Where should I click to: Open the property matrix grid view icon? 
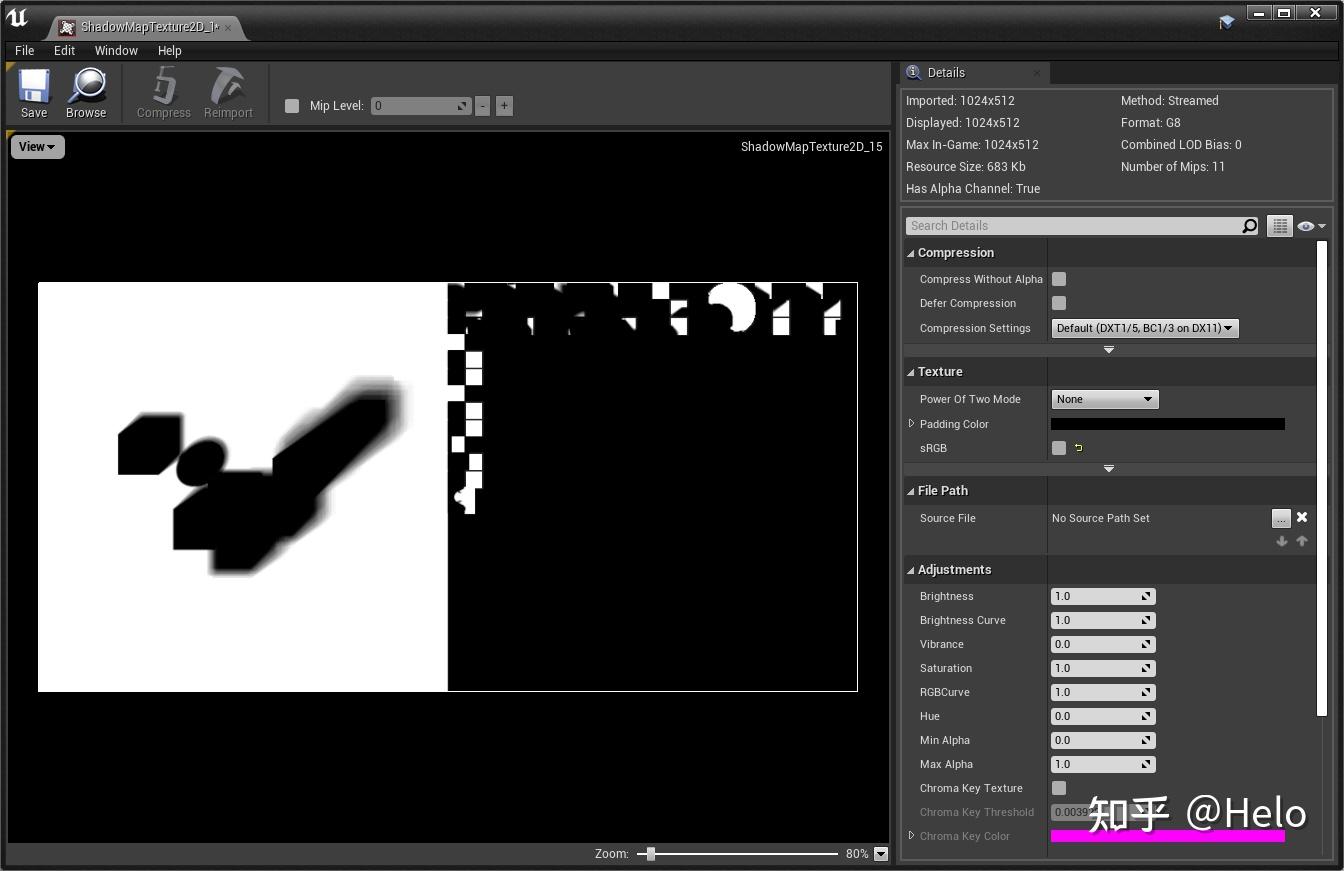coord(1279,226)
